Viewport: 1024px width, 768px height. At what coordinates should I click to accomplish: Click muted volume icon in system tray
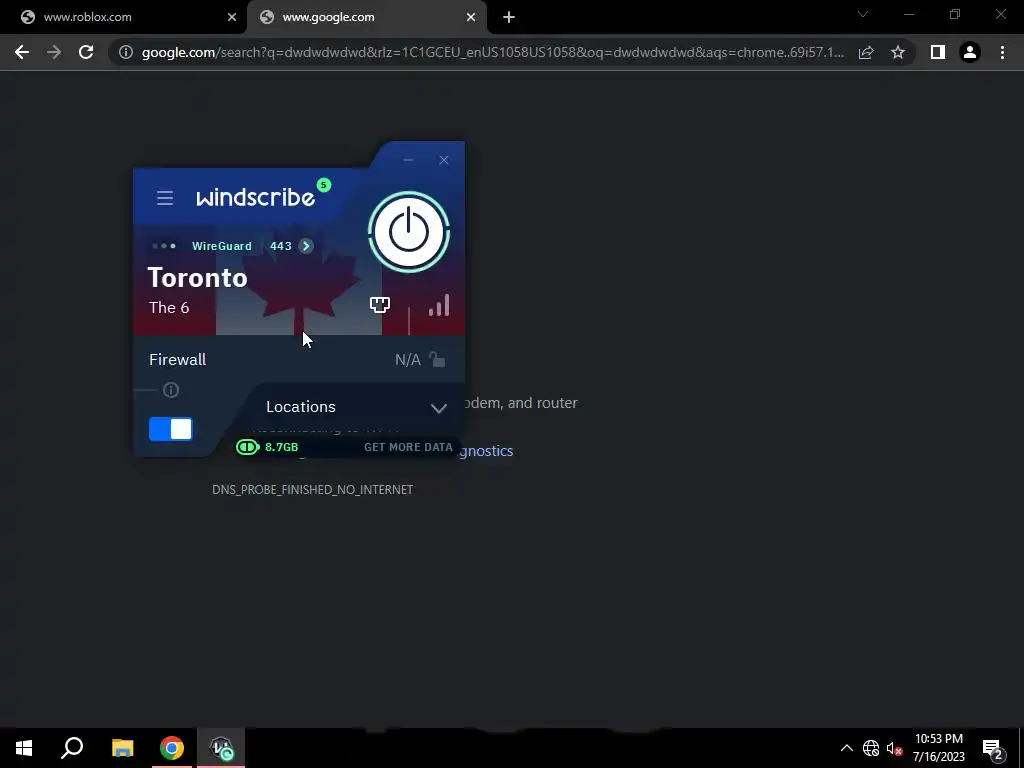[x=894, y=748]
